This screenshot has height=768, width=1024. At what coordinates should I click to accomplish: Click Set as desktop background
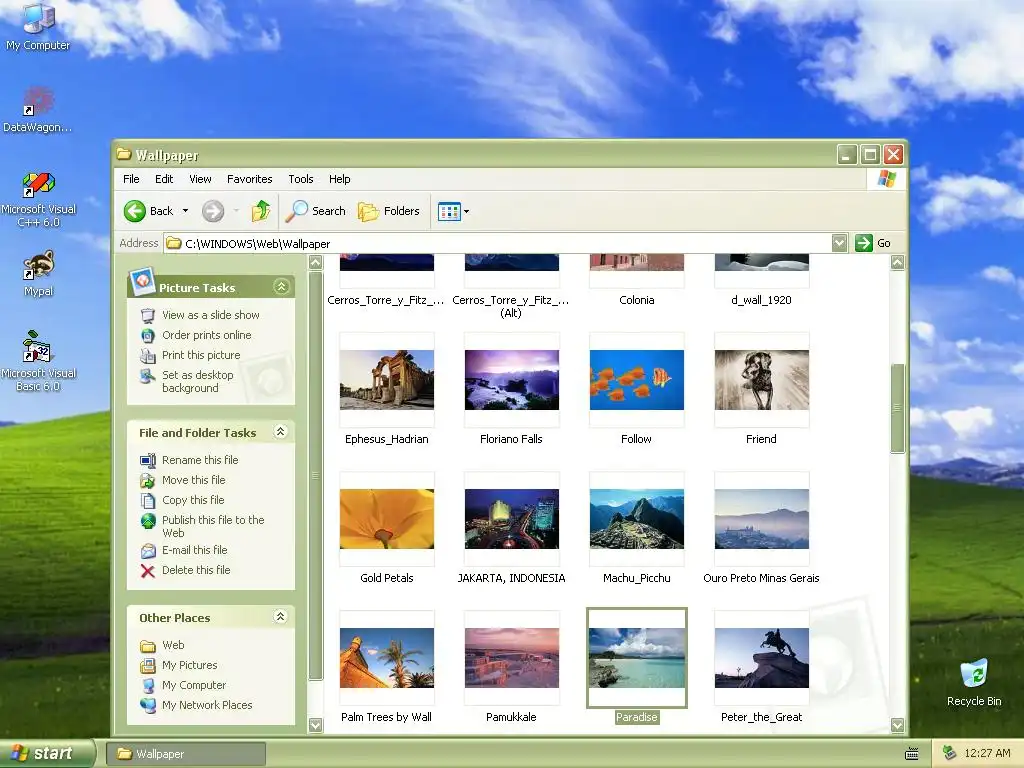tap(198, 381)
